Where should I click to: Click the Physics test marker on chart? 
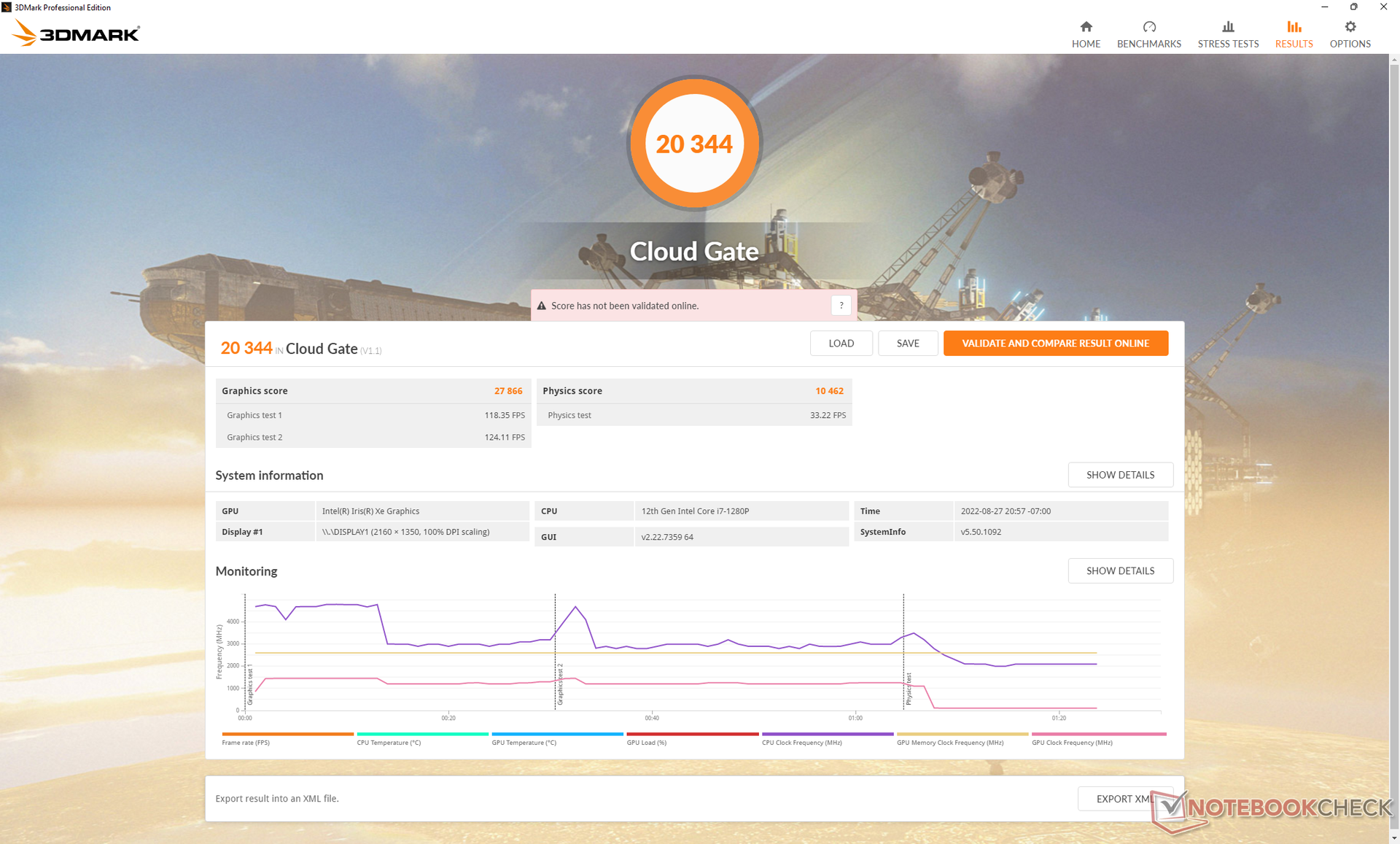click(x=909, y=688)
